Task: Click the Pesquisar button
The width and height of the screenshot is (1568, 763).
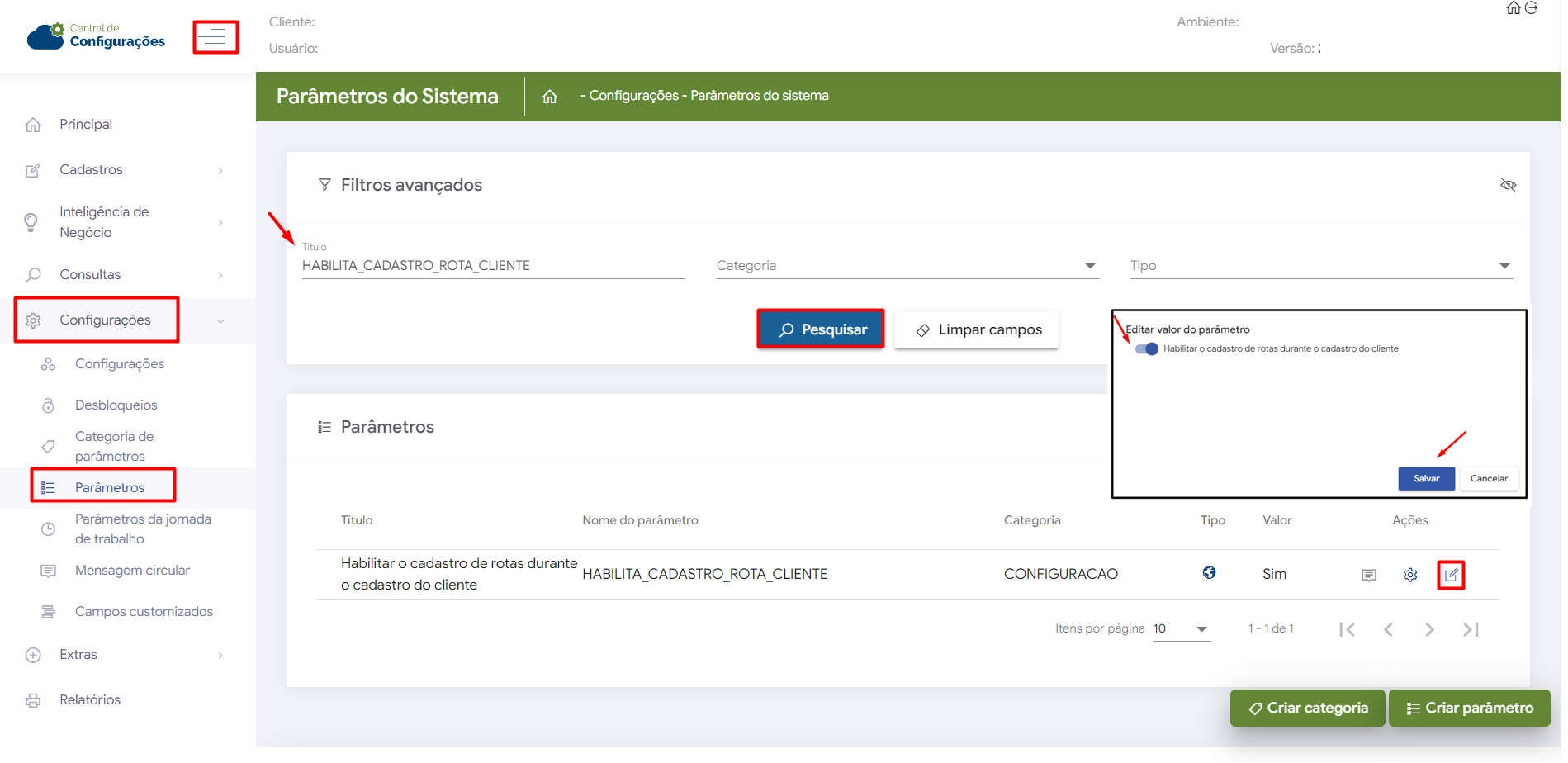Action: click(x=821, y=329)
